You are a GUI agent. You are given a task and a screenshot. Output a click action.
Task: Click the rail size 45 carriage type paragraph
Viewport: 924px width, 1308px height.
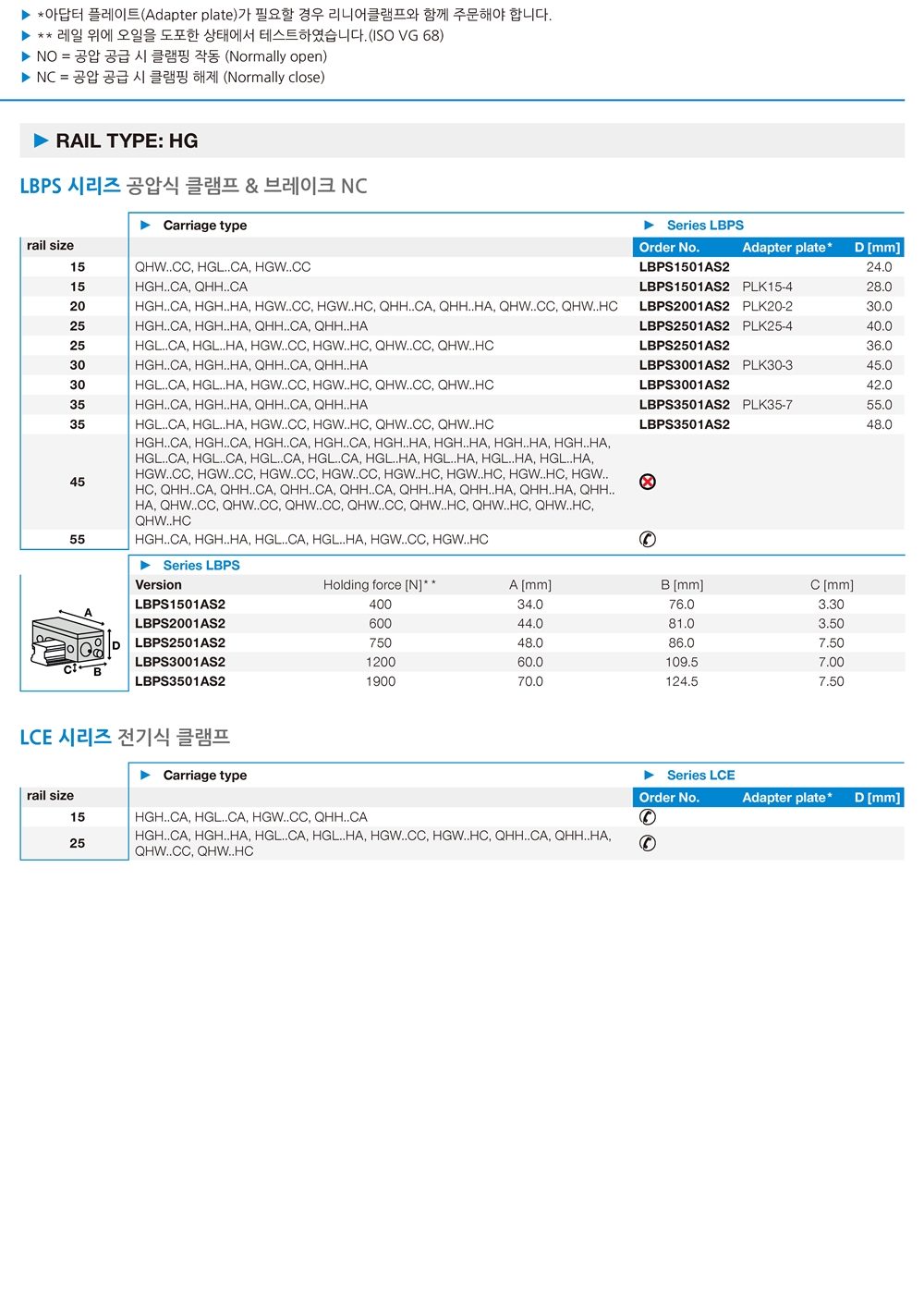click(x=374, y=482)
